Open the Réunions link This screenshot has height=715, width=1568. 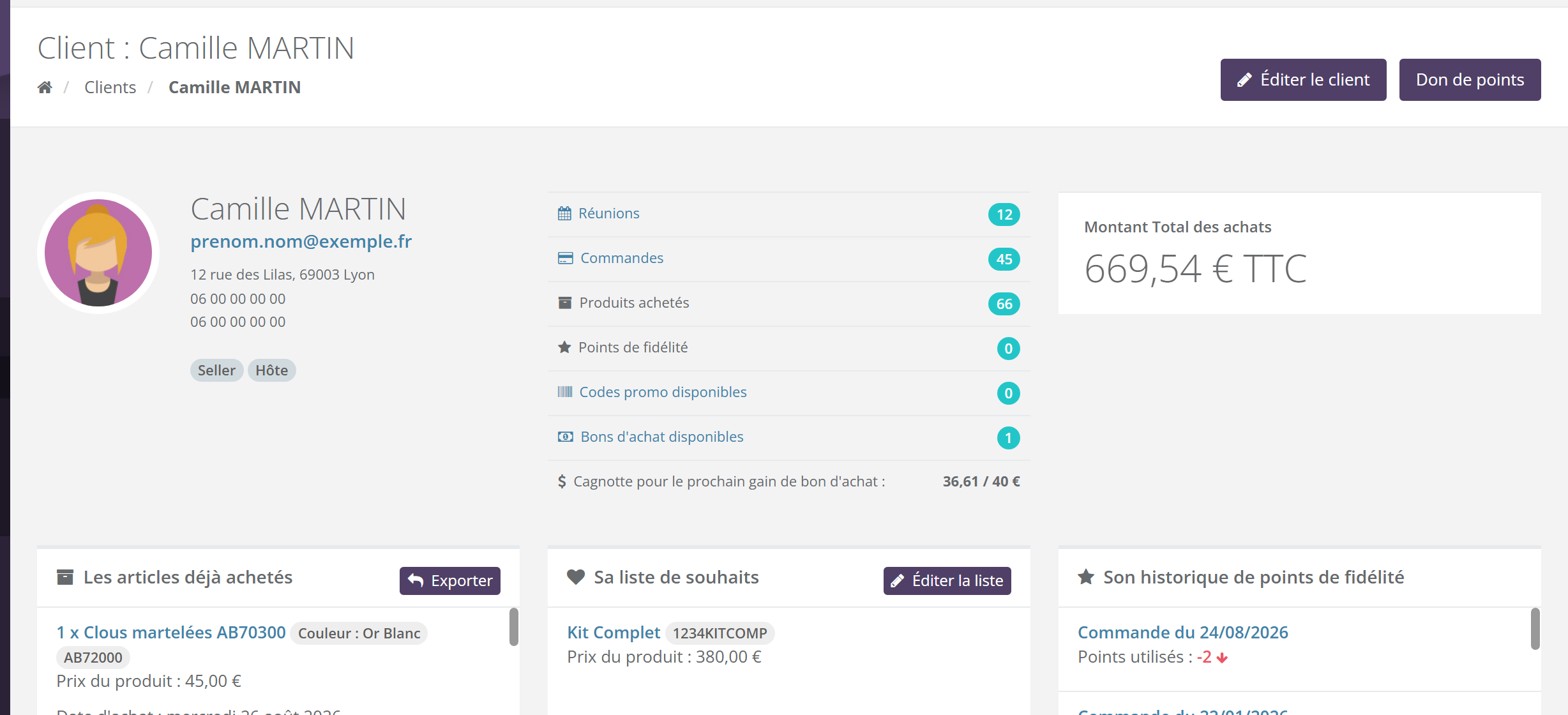coord(608,213)
